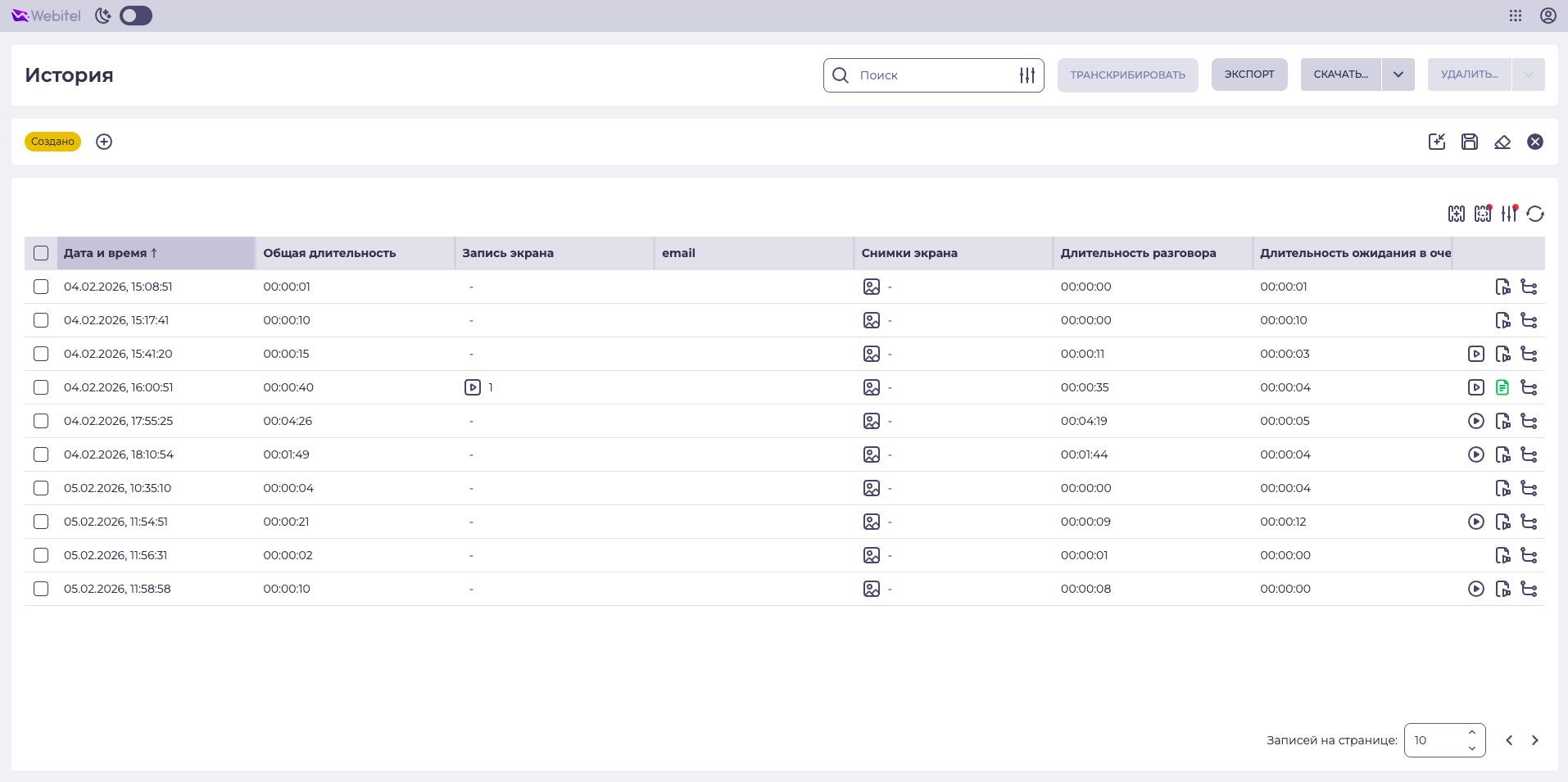Click the Создано filter chip

pyautogui.click(x=52, y=142)
